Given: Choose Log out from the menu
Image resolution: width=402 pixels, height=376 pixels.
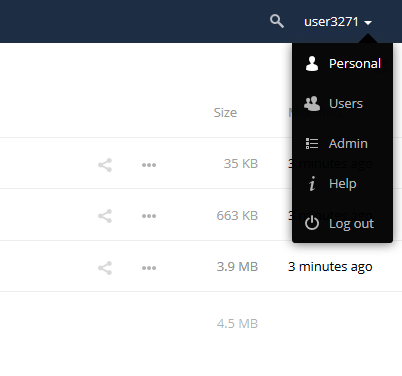Looking at the screenshot, I should click(x=342, y=223).
